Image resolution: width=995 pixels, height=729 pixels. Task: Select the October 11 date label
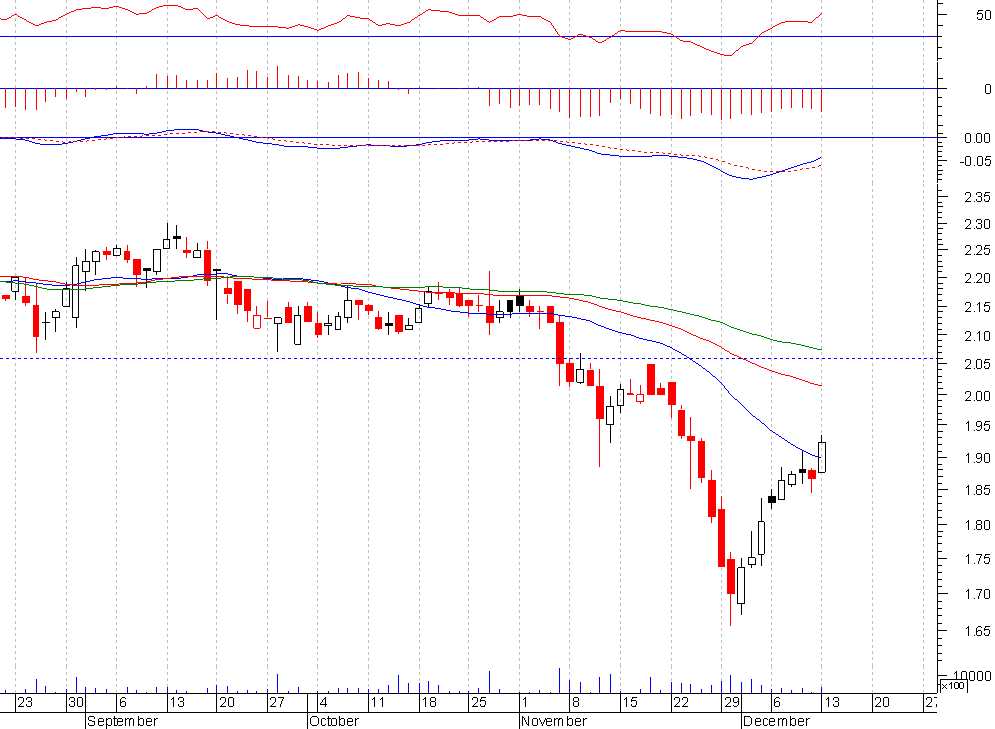[378, 702]
